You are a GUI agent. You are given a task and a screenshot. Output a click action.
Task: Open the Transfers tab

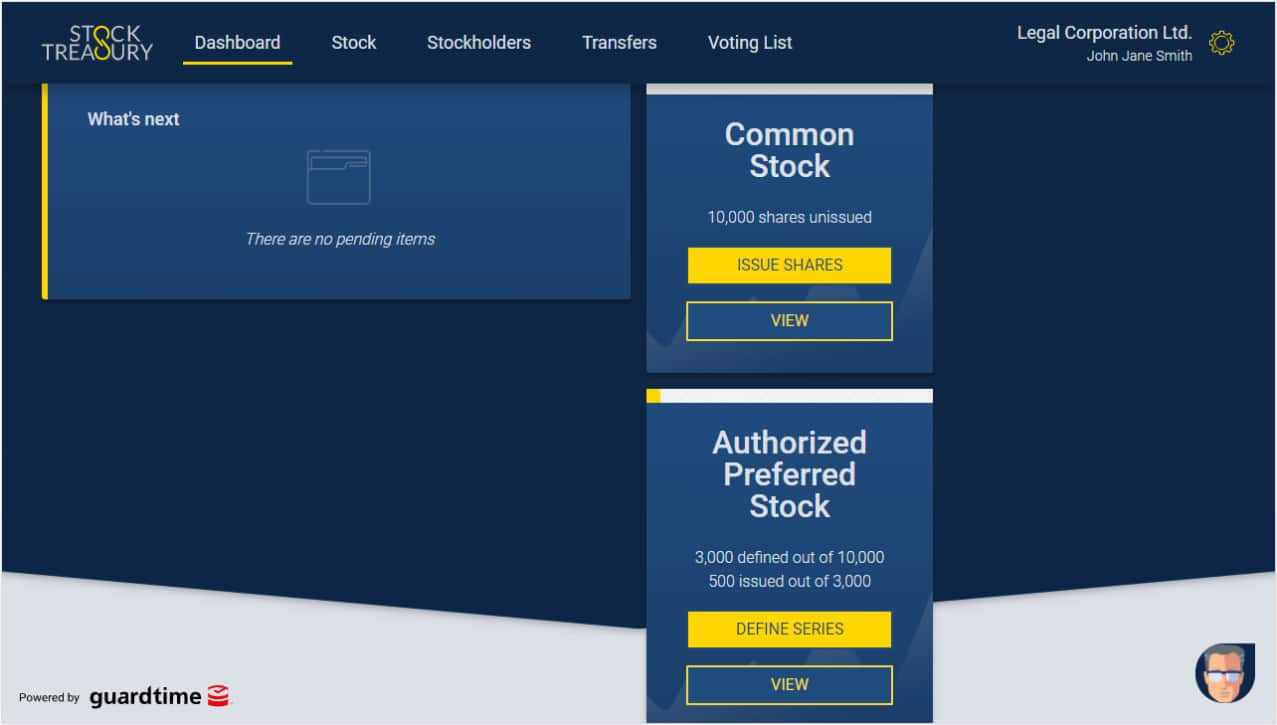tap(619, 43)
